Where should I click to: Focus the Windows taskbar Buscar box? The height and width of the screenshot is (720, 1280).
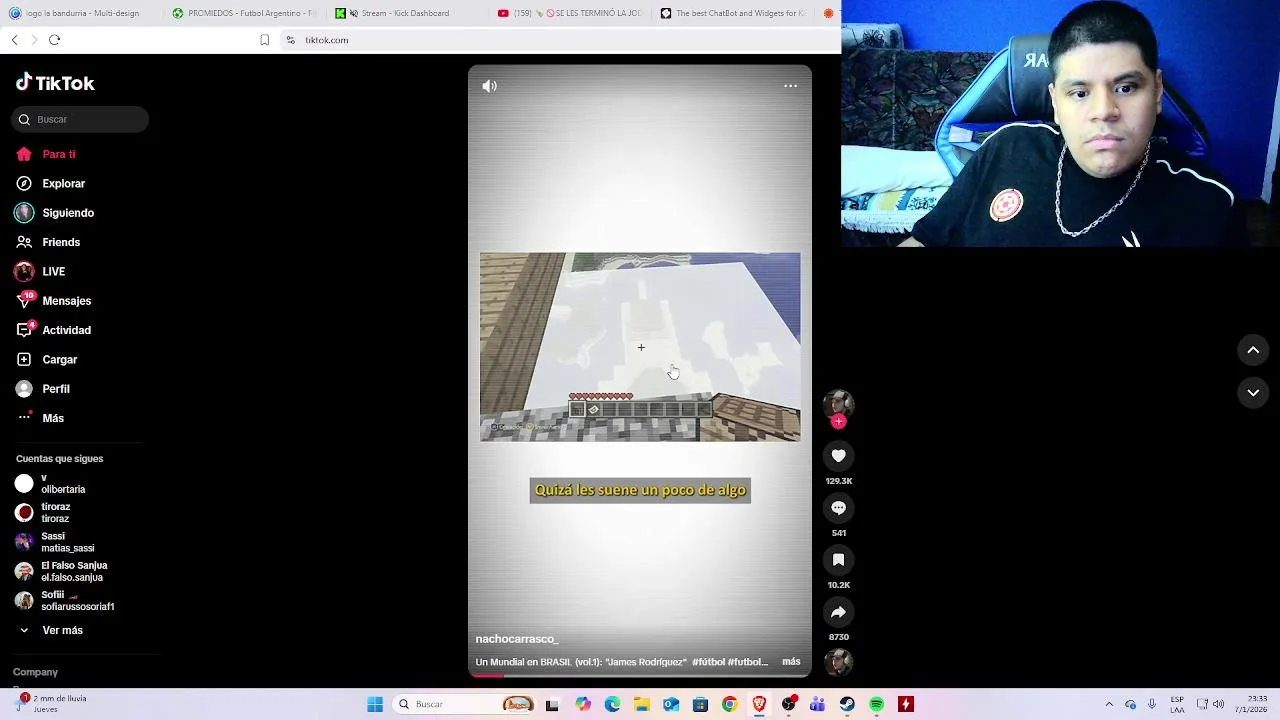point(466,704)
